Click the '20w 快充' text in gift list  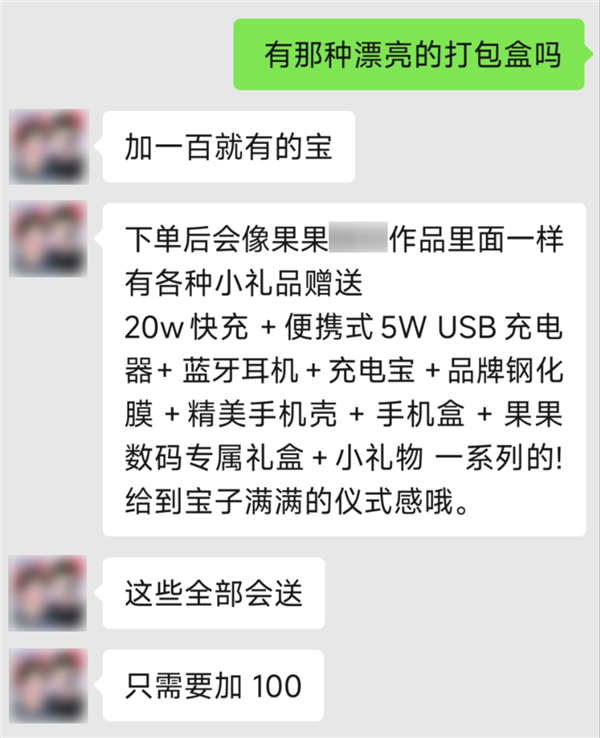[186, 327]
